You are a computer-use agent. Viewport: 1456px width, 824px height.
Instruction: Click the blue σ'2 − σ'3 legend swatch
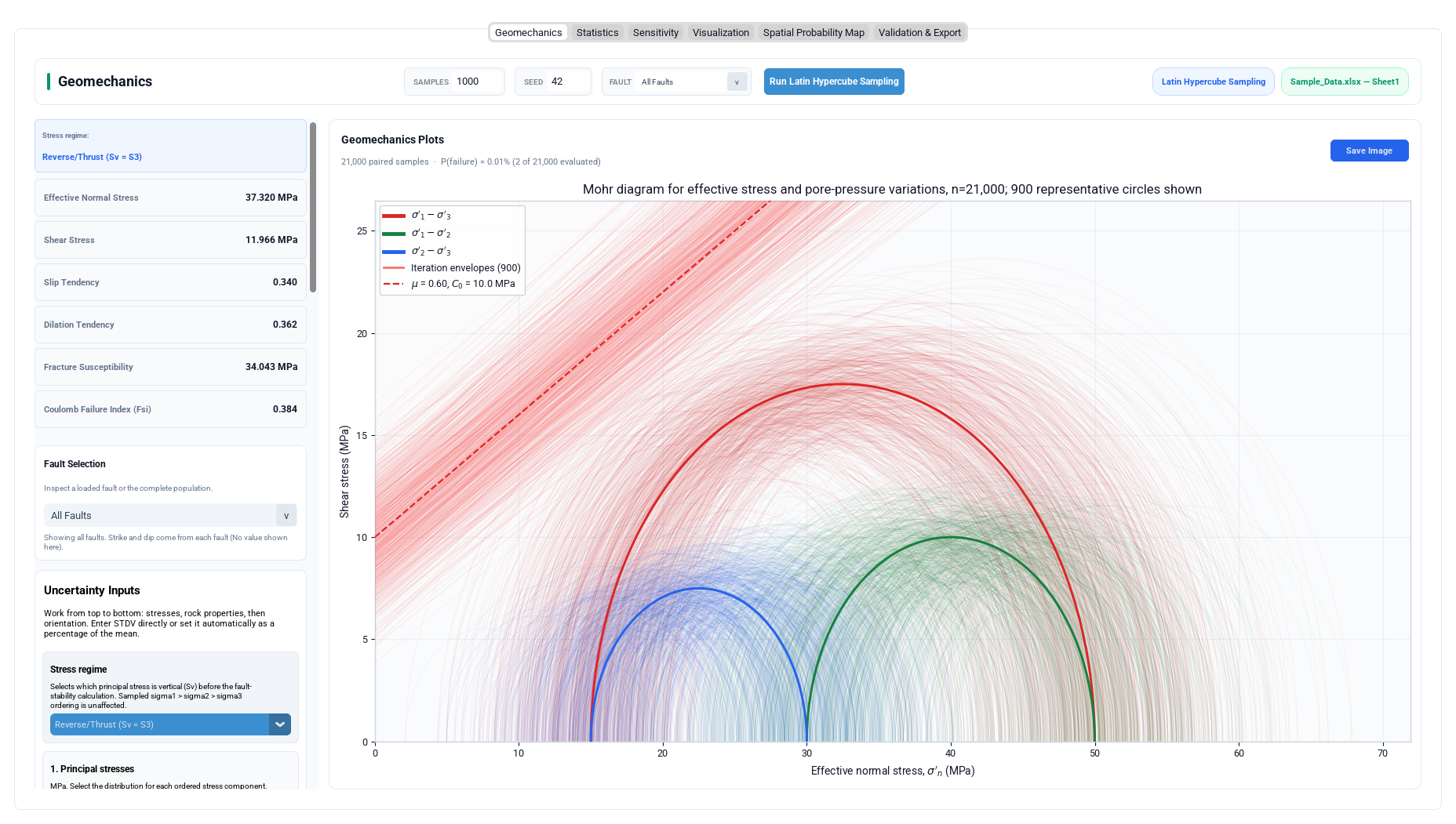pyautogui.click(x=394, y=252)
